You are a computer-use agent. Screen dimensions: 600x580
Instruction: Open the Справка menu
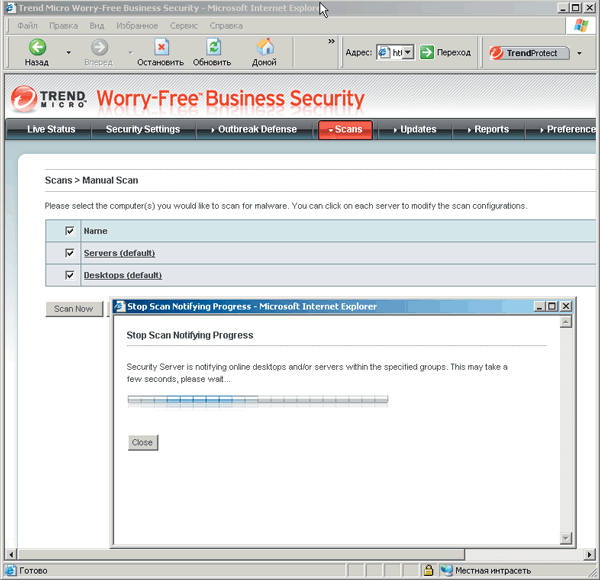point(226,26)
